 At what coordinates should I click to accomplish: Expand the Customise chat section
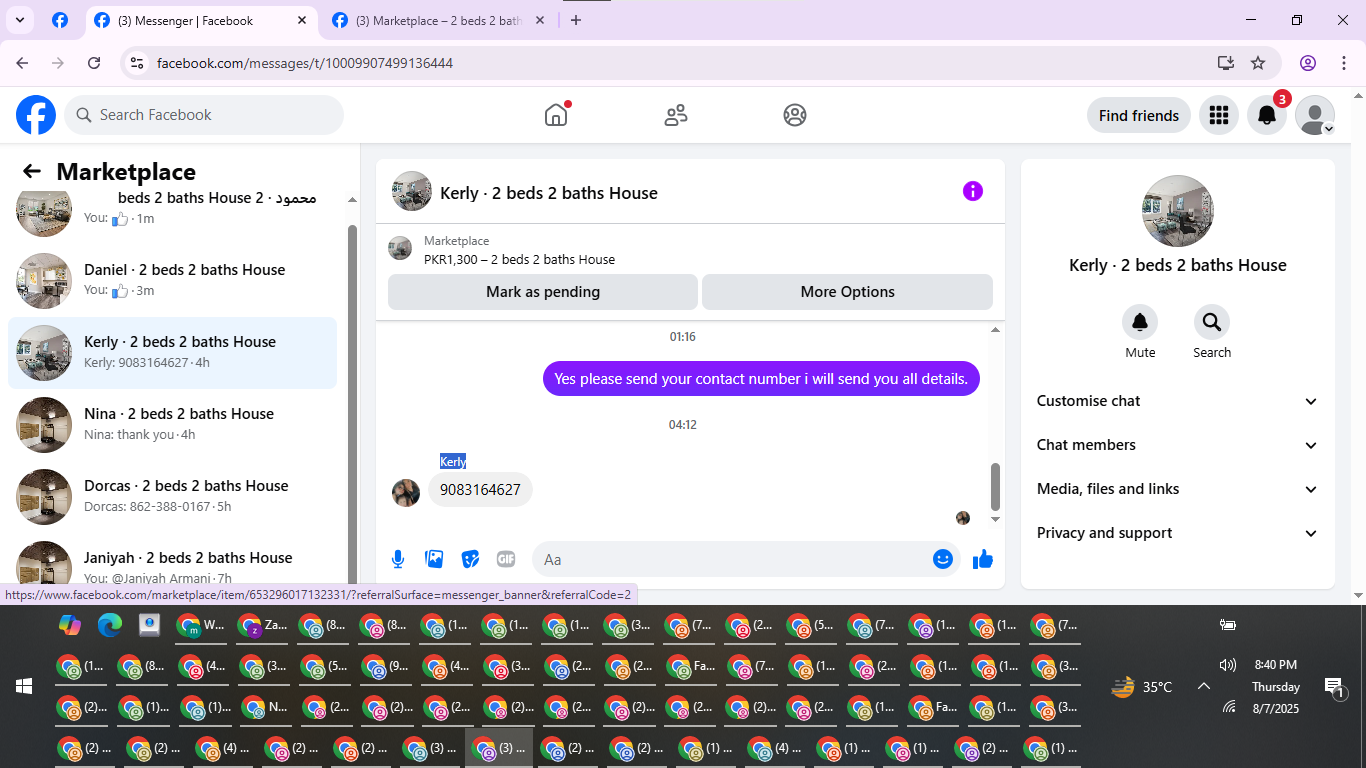[1178, 401]
